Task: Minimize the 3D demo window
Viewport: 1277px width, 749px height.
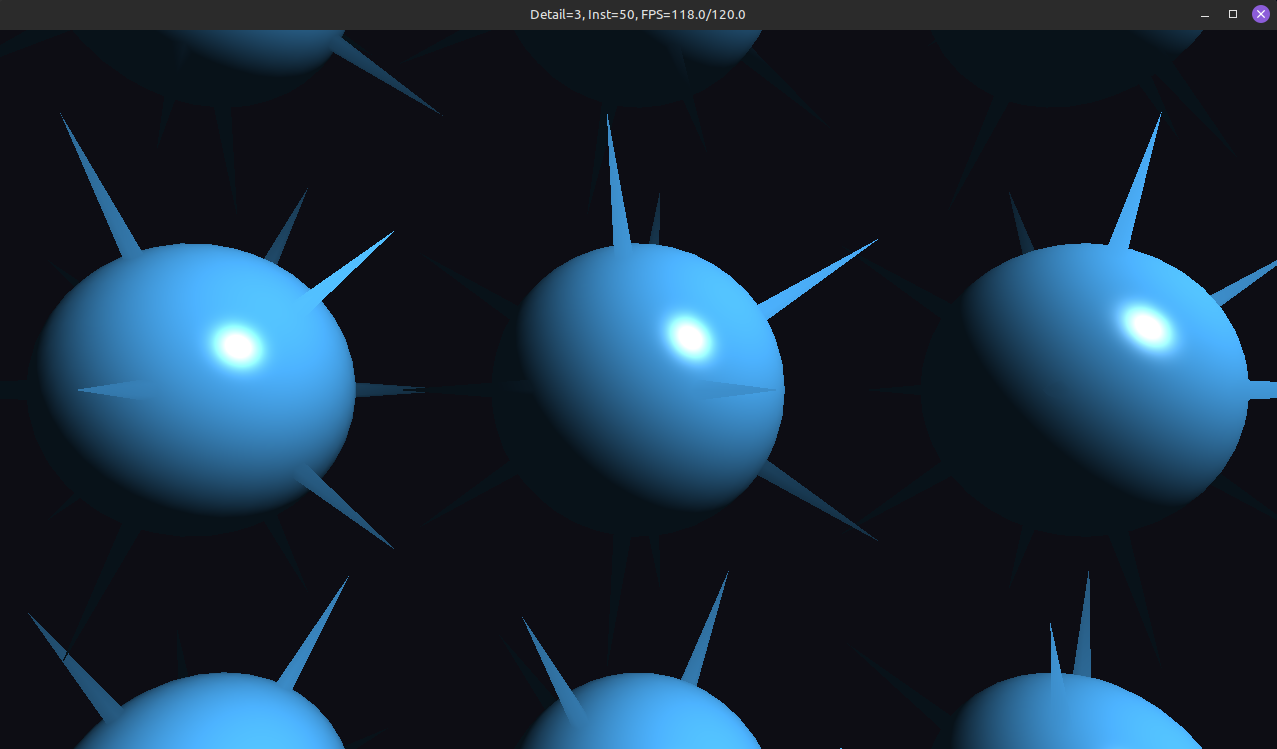Action: 1205,14
